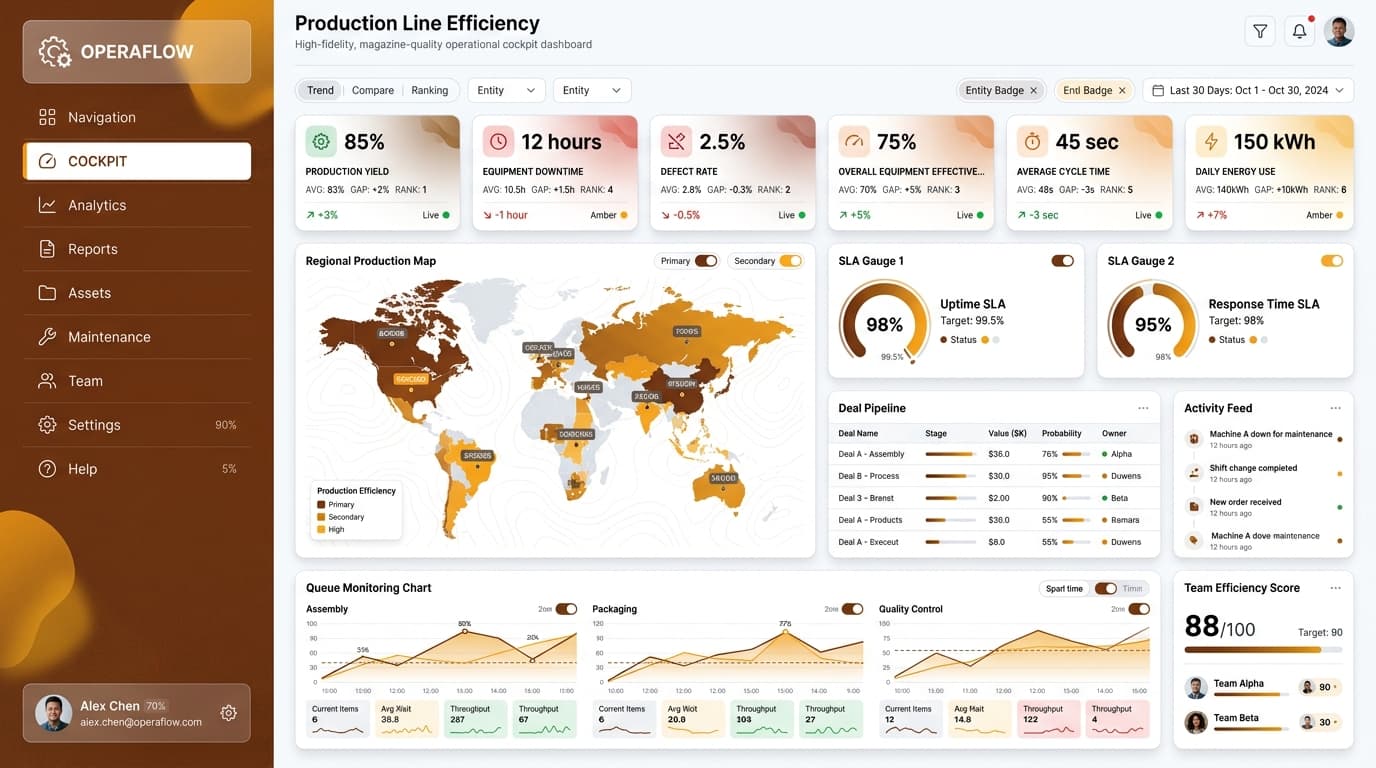Remove the End Badge filter chip
Screen dimensions: 1376x768
[1122, 90]
